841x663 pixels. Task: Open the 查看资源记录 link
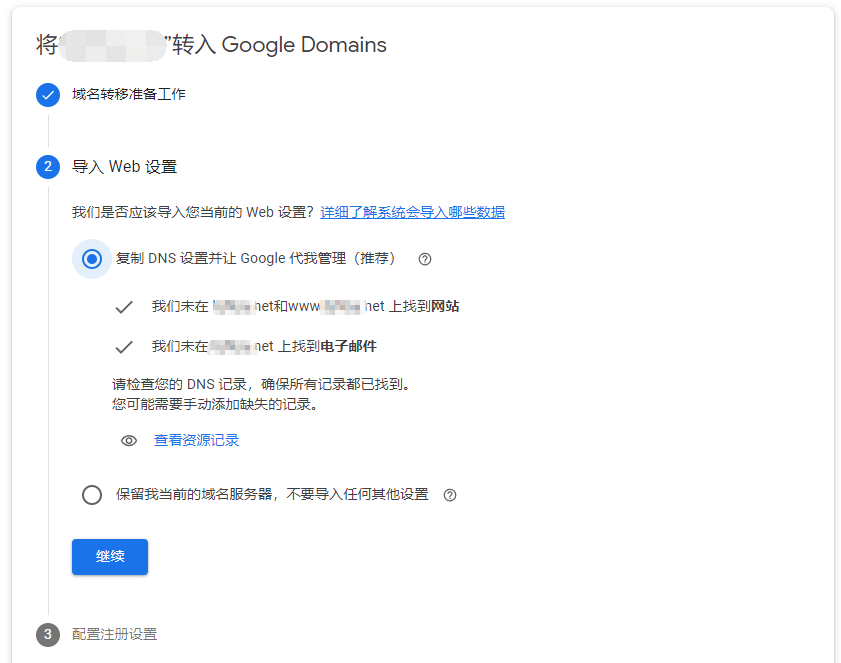[196, 441]
